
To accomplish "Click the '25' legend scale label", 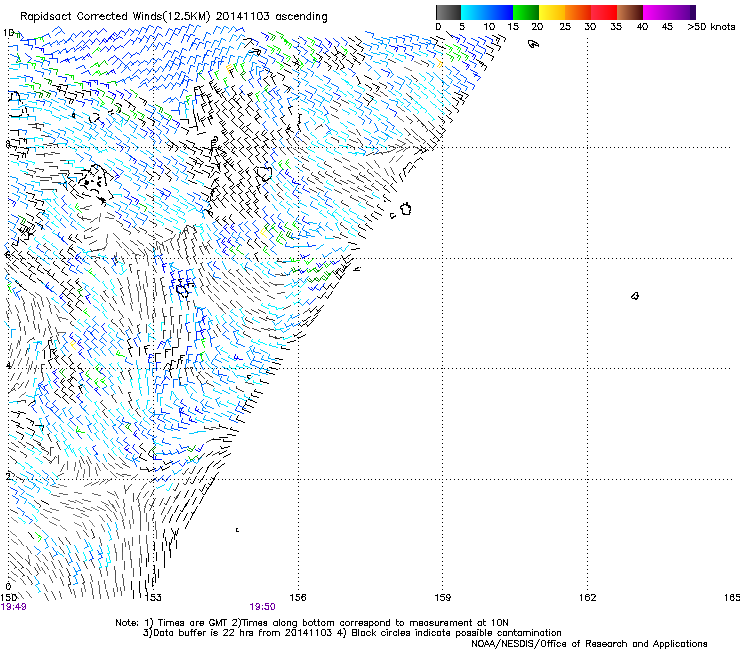I will pyautogui.click(x=565, y=27).
